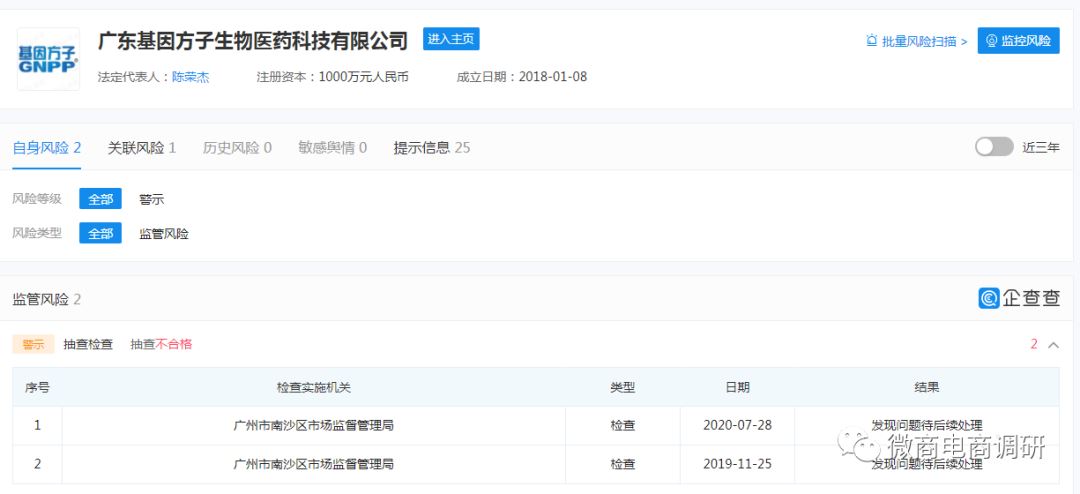Click the 基因方子 GNPP company logo
This screenshot has height=494, width=1080.
point(48,59)
